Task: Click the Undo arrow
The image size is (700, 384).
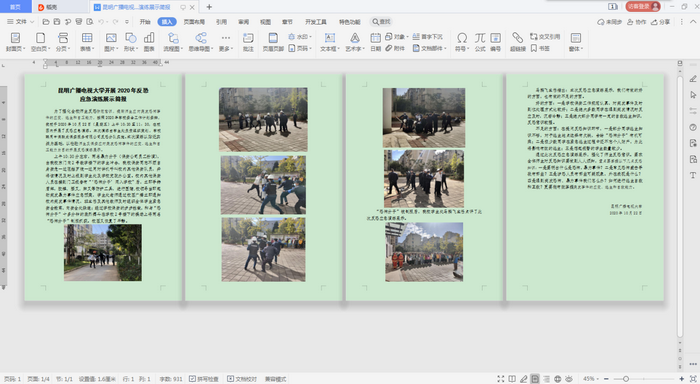Action: [101, 21]
